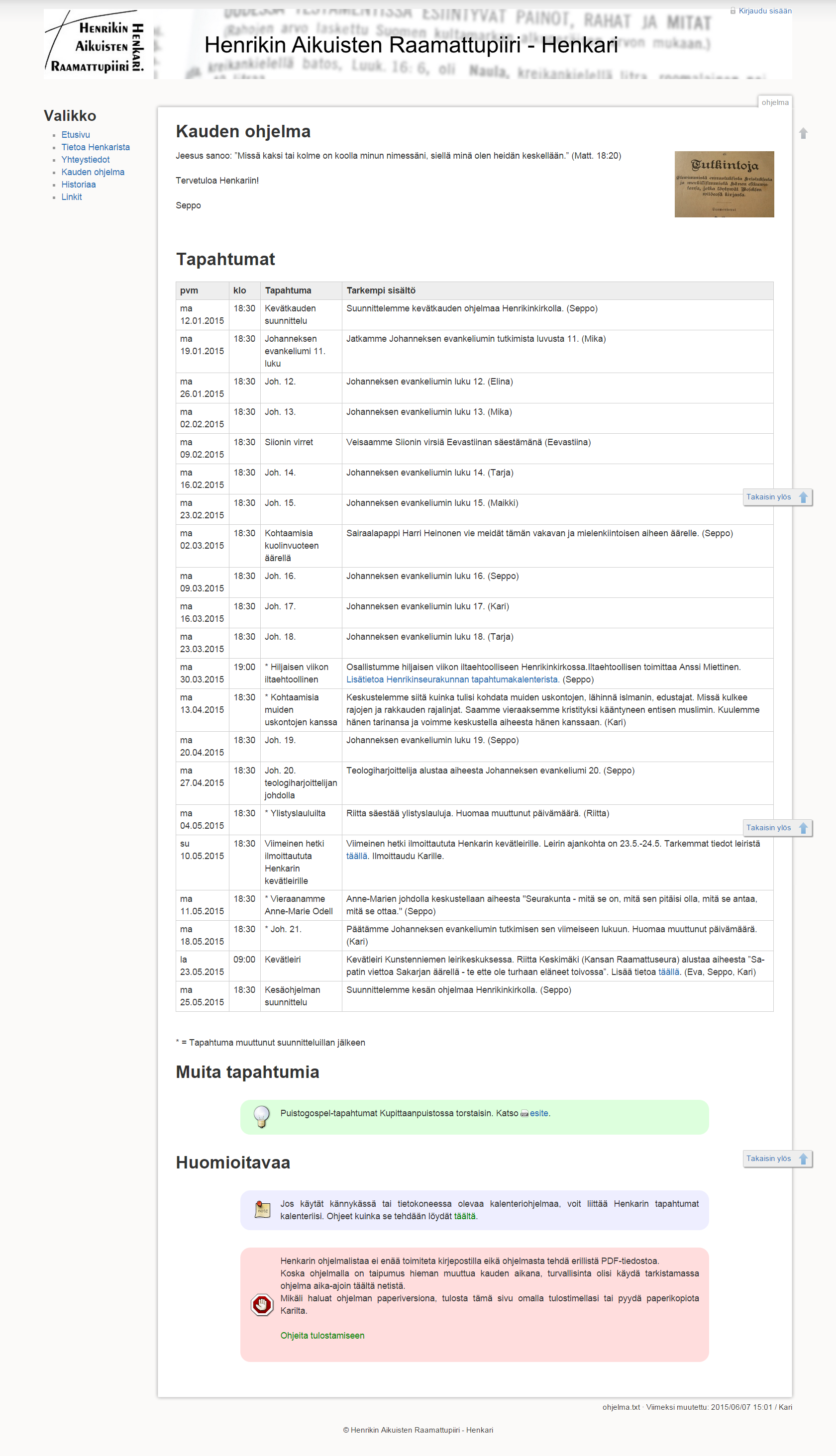The image size is (836, 1456).
Task: Click the 'ohjelma.txt' footer text
Action: coord(621,1407)
